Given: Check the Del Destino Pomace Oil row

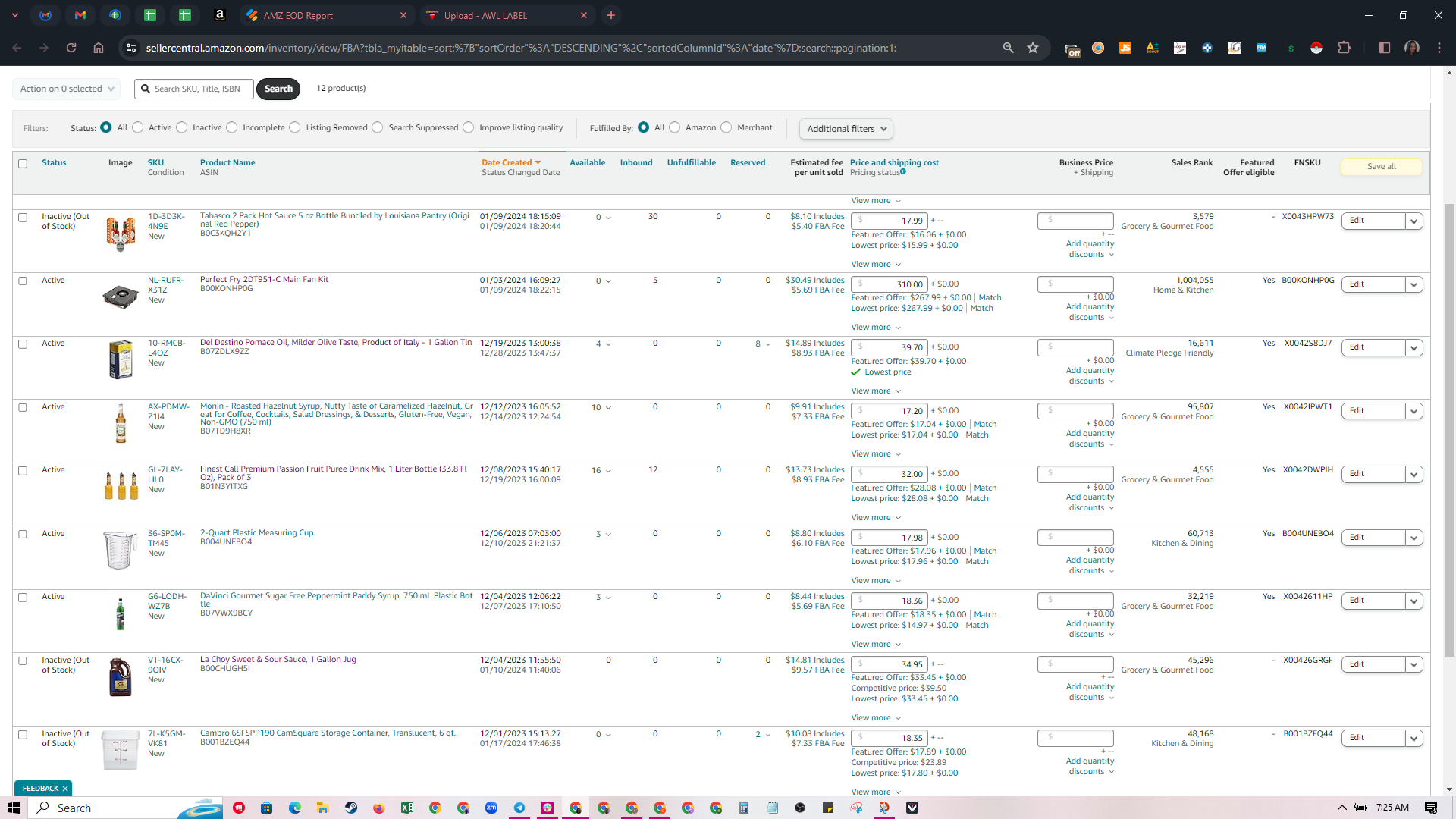Looking at the screenshot, I should click(x=23, y=344).
